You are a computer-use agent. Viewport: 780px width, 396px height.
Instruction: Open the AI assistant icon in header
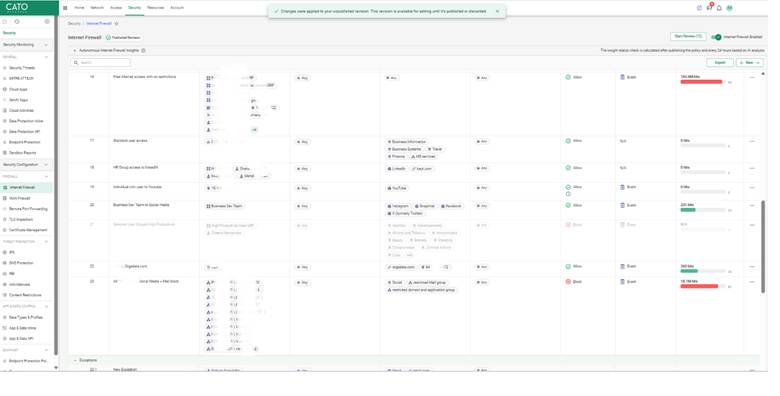699,8
